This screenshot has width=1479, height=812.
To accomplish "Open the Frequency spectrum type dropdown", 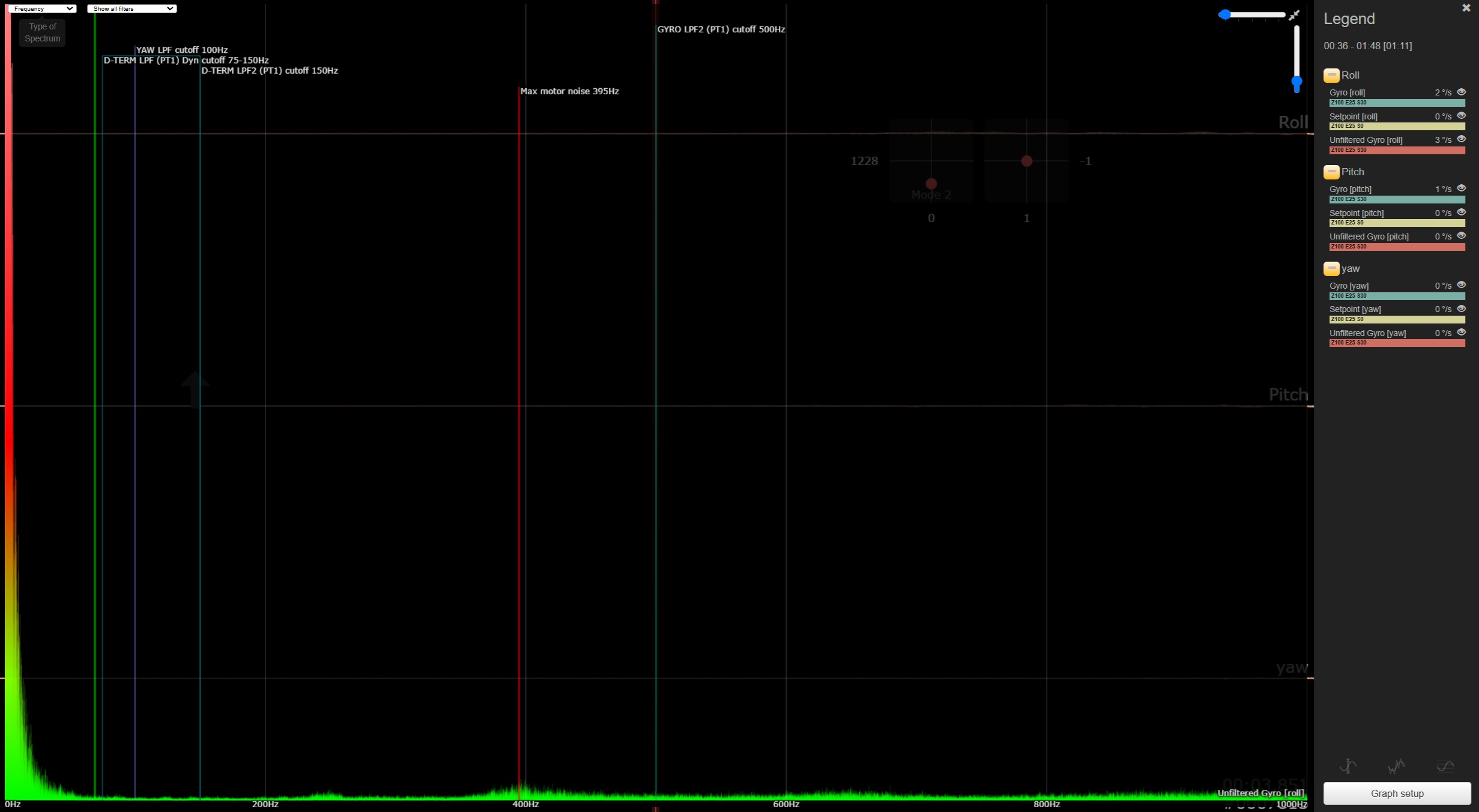I will pyautogui.click(x=42, y=9).
